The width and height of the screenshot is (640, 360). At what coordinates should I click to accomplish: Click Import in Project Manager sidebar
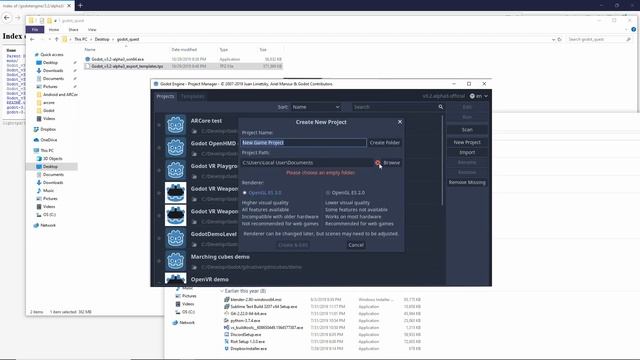[x=467, y=152]
